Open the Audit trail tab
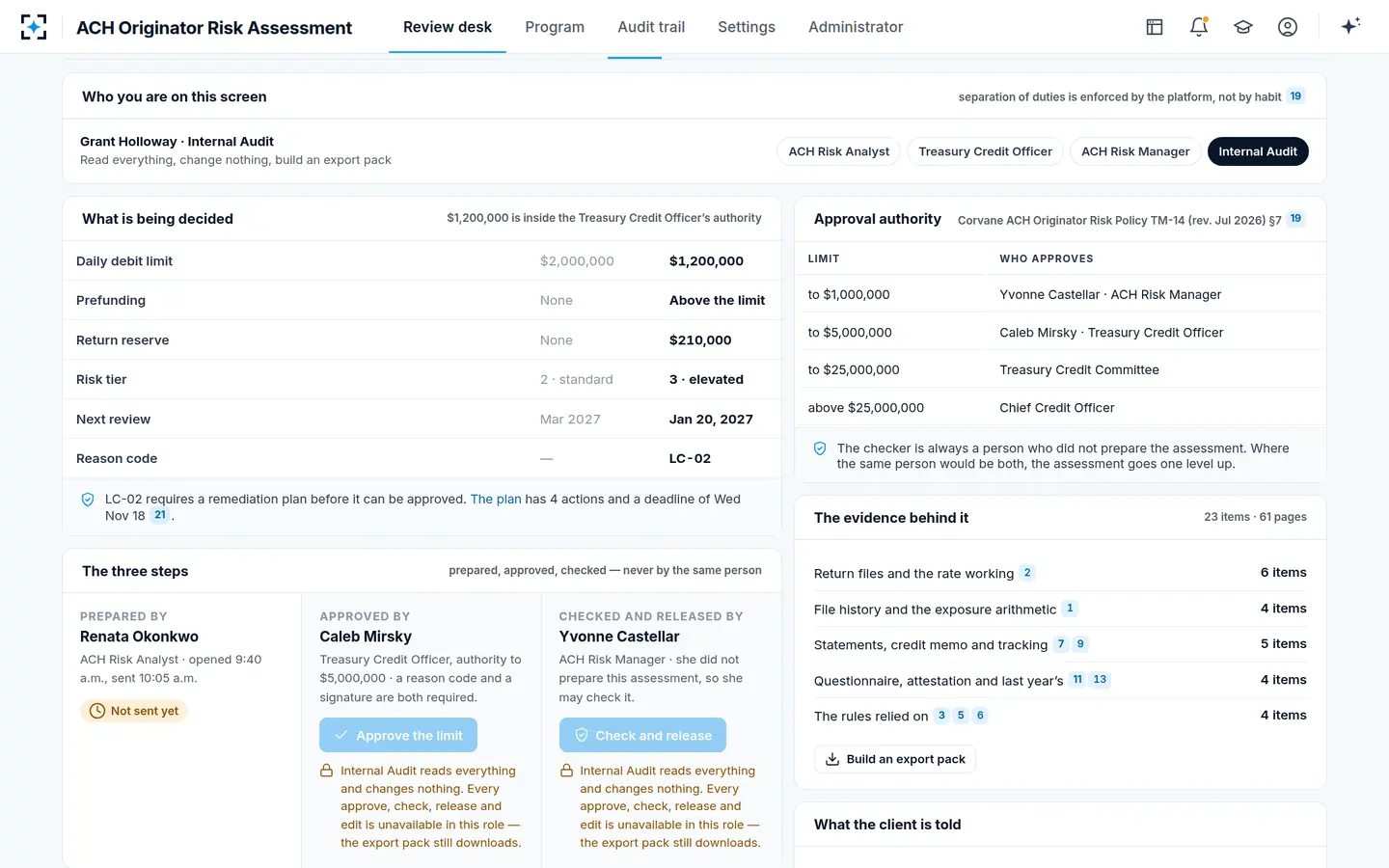Screen dimensions: 1389x868 pos(651,27)
